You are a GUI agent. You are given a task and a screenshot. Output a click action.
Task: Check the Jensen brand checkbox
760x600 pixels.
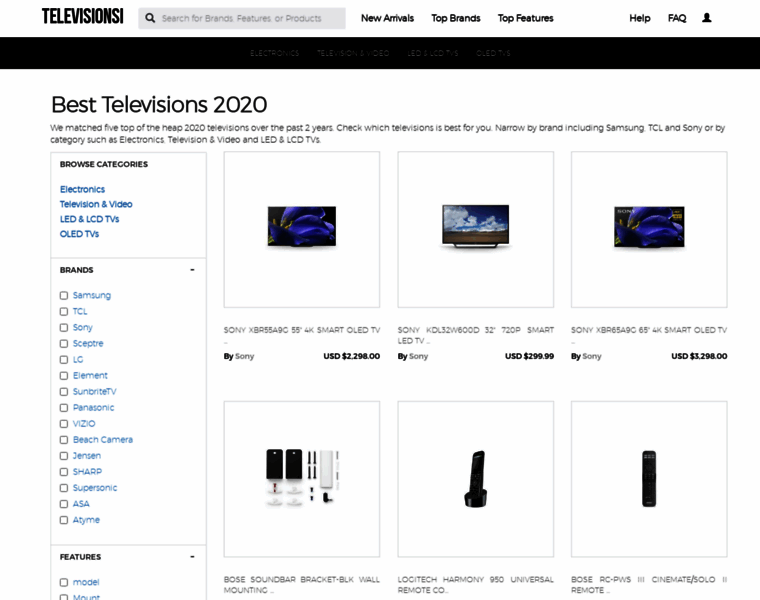[x=63, y=456]
